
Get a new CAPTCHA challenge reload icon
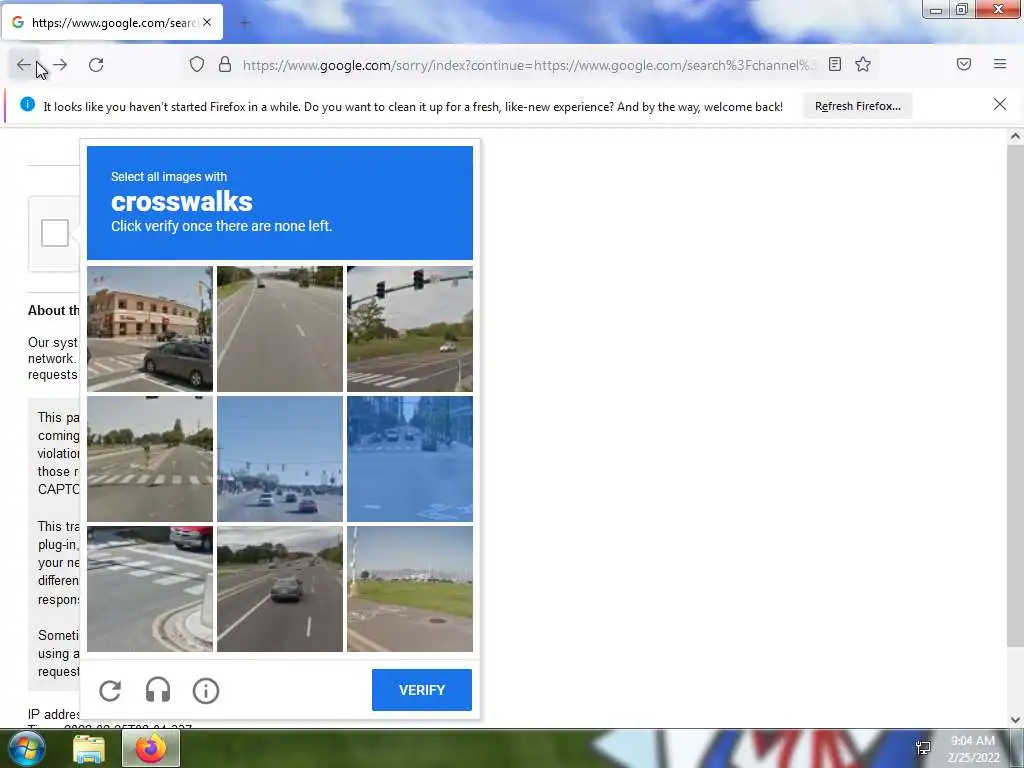(x=110, y=690)
